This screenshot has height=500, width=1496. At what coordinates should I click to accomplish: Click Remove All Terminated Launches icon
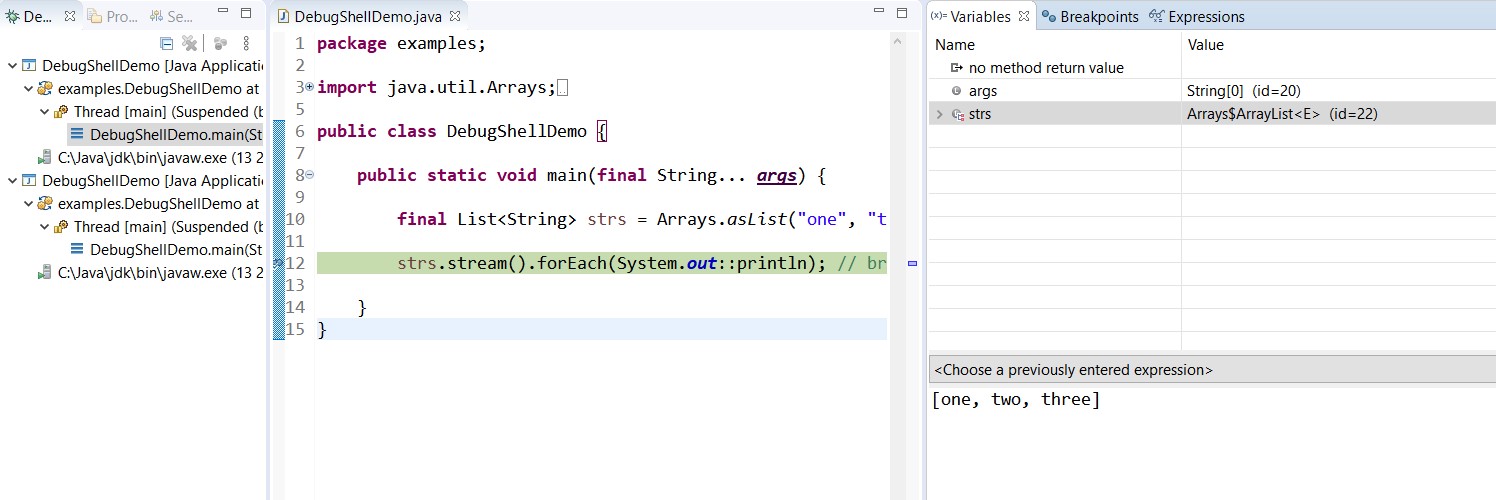[189, 44]
